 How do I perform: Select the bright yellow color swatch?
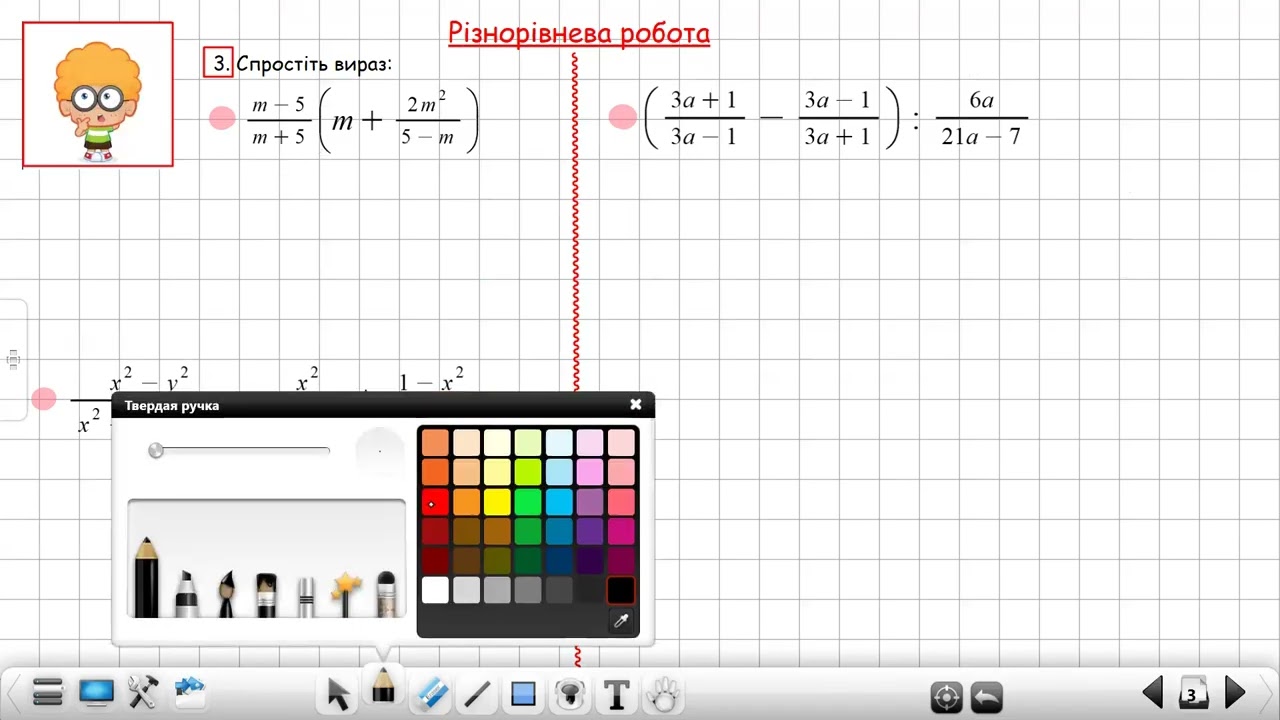(497, 502)
